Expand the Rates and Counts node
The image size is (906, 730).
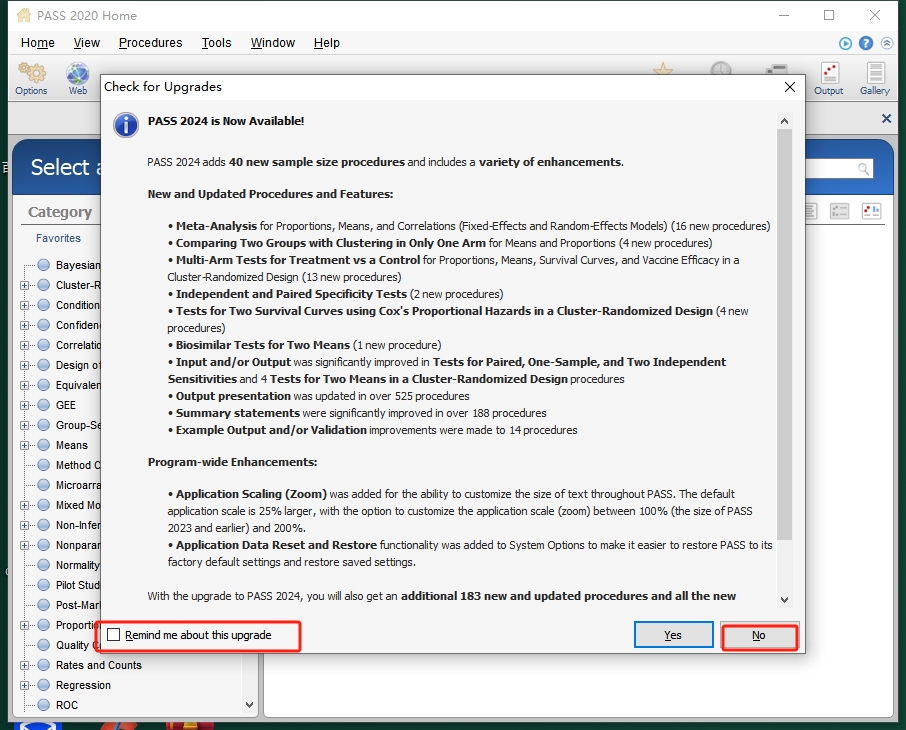pos(24,665)
